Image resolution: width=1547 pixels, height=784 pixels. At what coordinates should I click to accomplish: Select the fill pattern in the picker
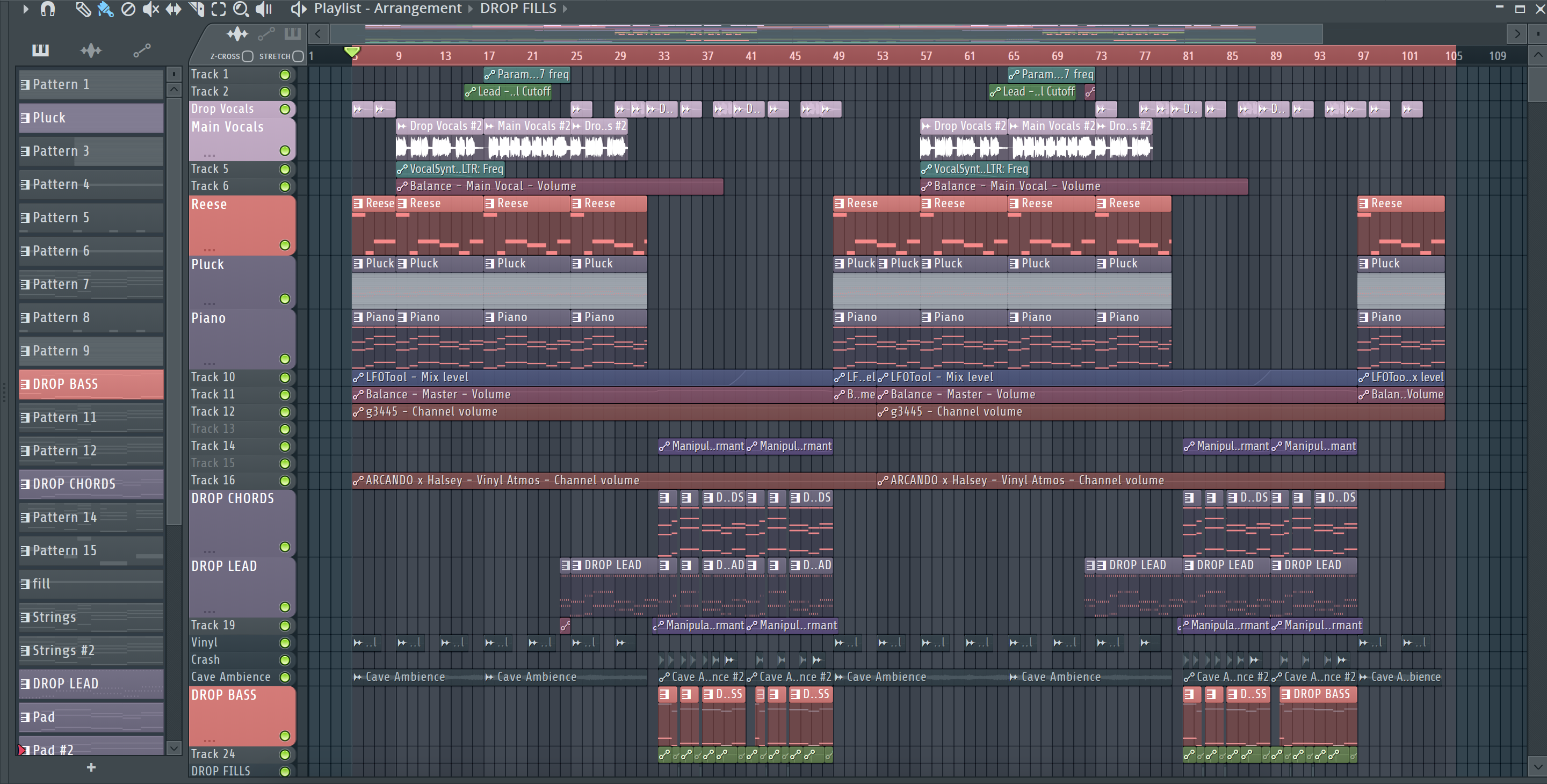tap(91, 584)
